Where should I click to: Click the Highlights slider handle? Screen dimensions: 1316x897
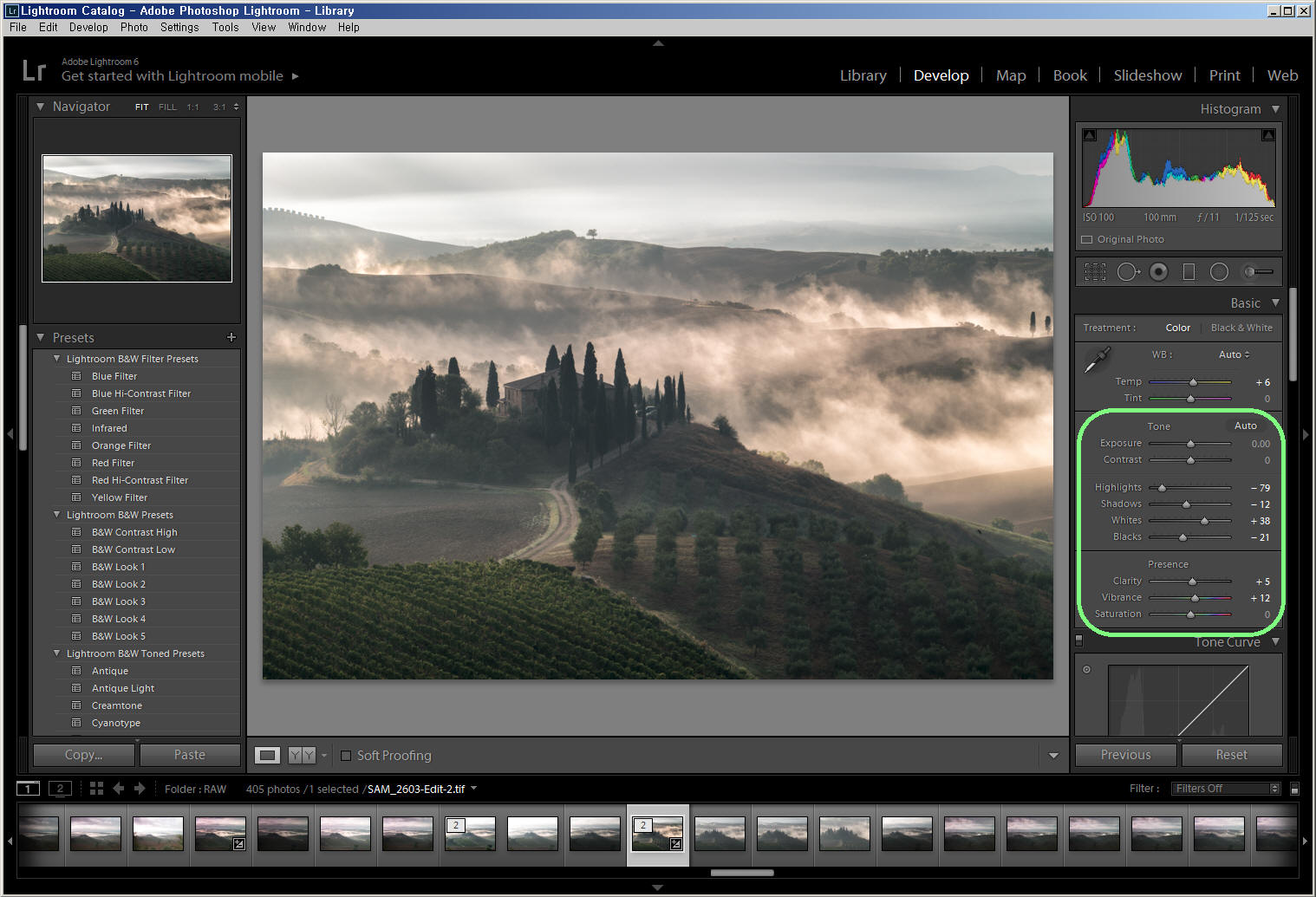click(x=1163, y=488)
